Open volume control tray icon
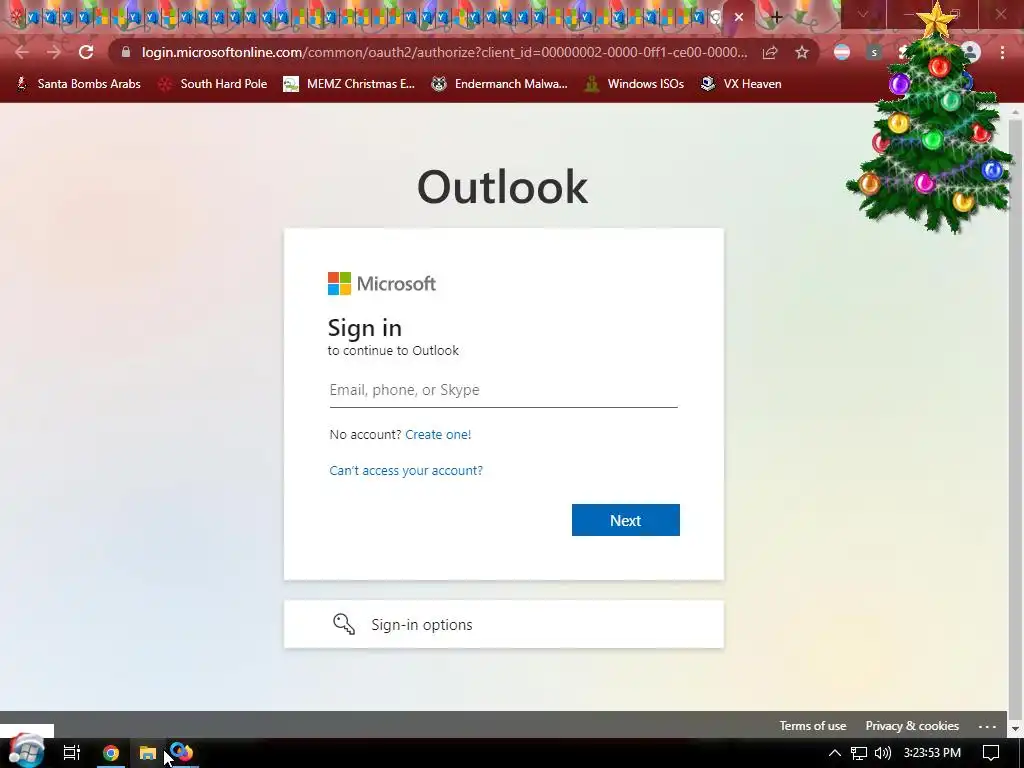1024x768 pixels. click(x=883, y=753)
